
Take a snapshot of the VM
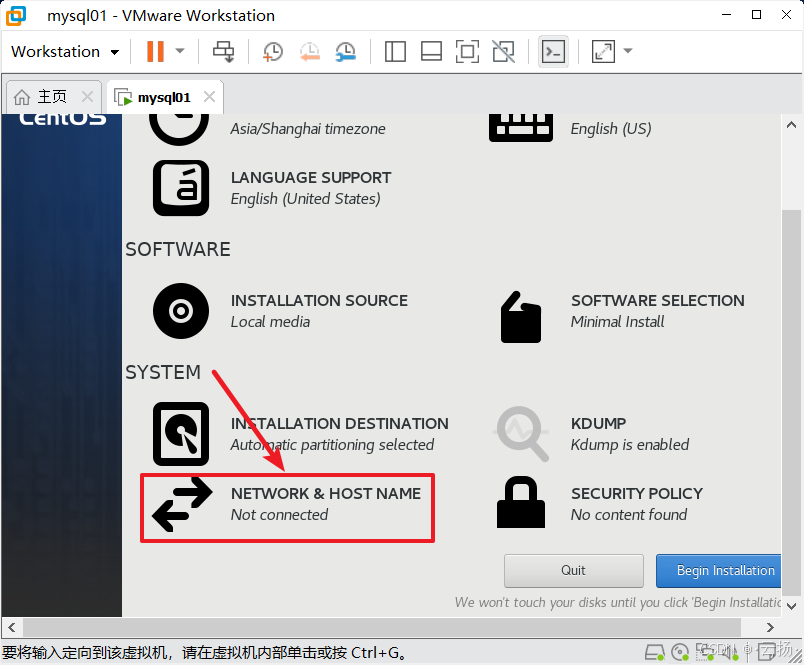[x=273, y=51]
